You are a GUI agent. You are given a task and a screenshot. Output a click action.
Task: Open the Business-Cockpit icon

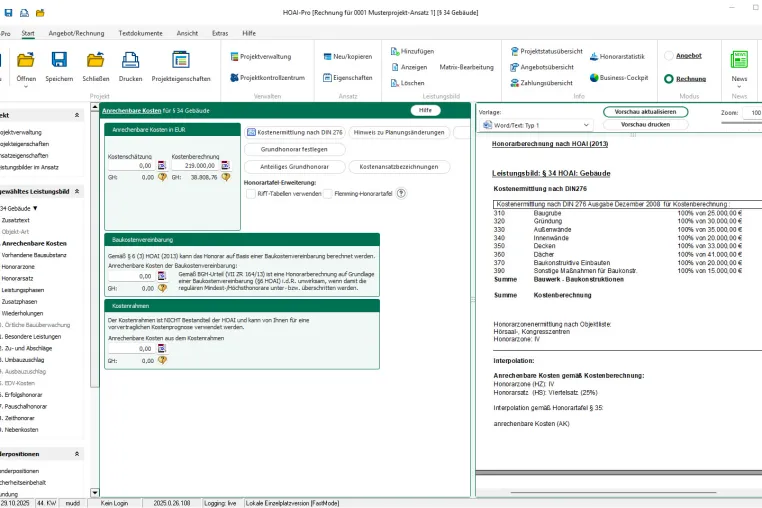tap(594, 78)
